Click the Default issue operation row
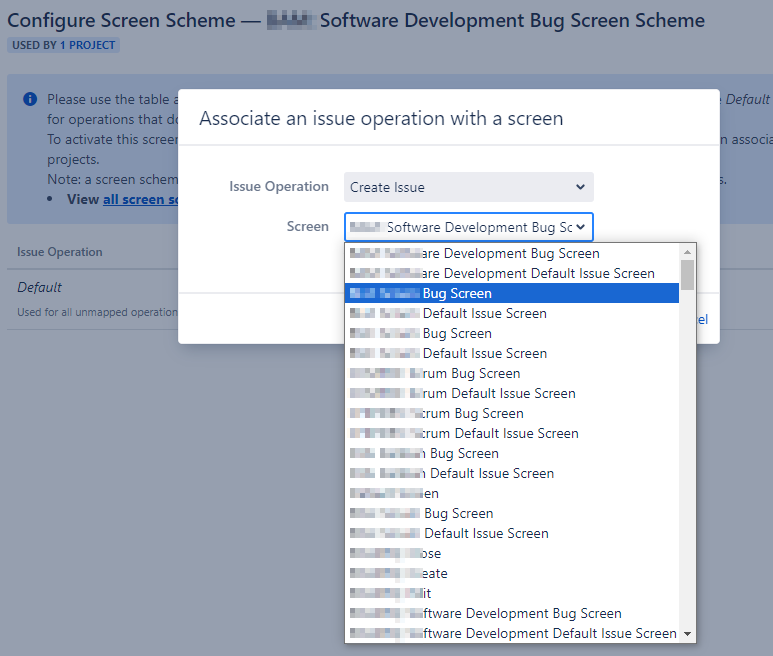Image resolution: width=773 pixels, height=656 pixels. click(x=40, y=287)
